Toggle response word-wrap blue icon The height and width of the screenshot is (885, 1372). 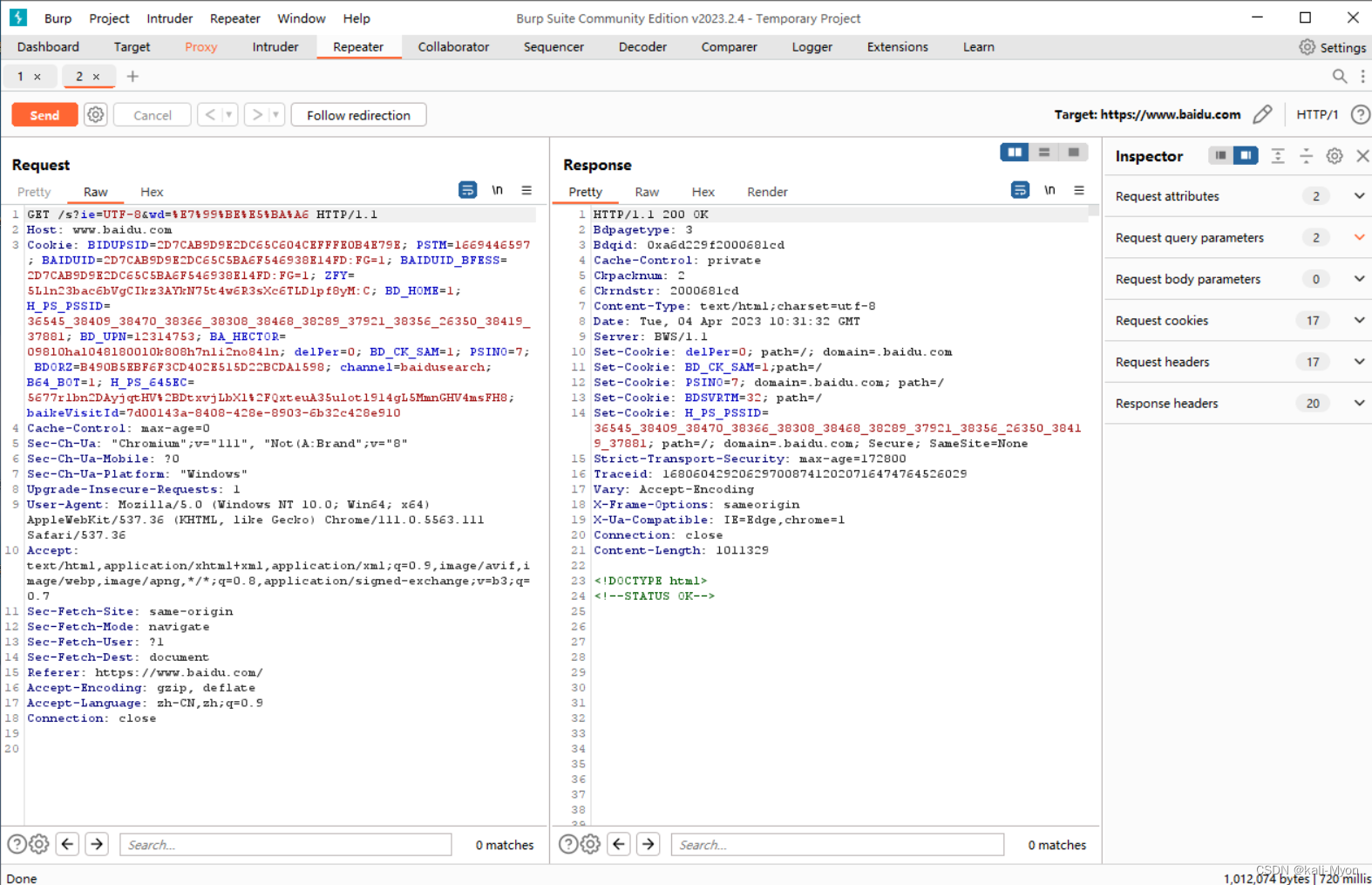(1020, 190)
